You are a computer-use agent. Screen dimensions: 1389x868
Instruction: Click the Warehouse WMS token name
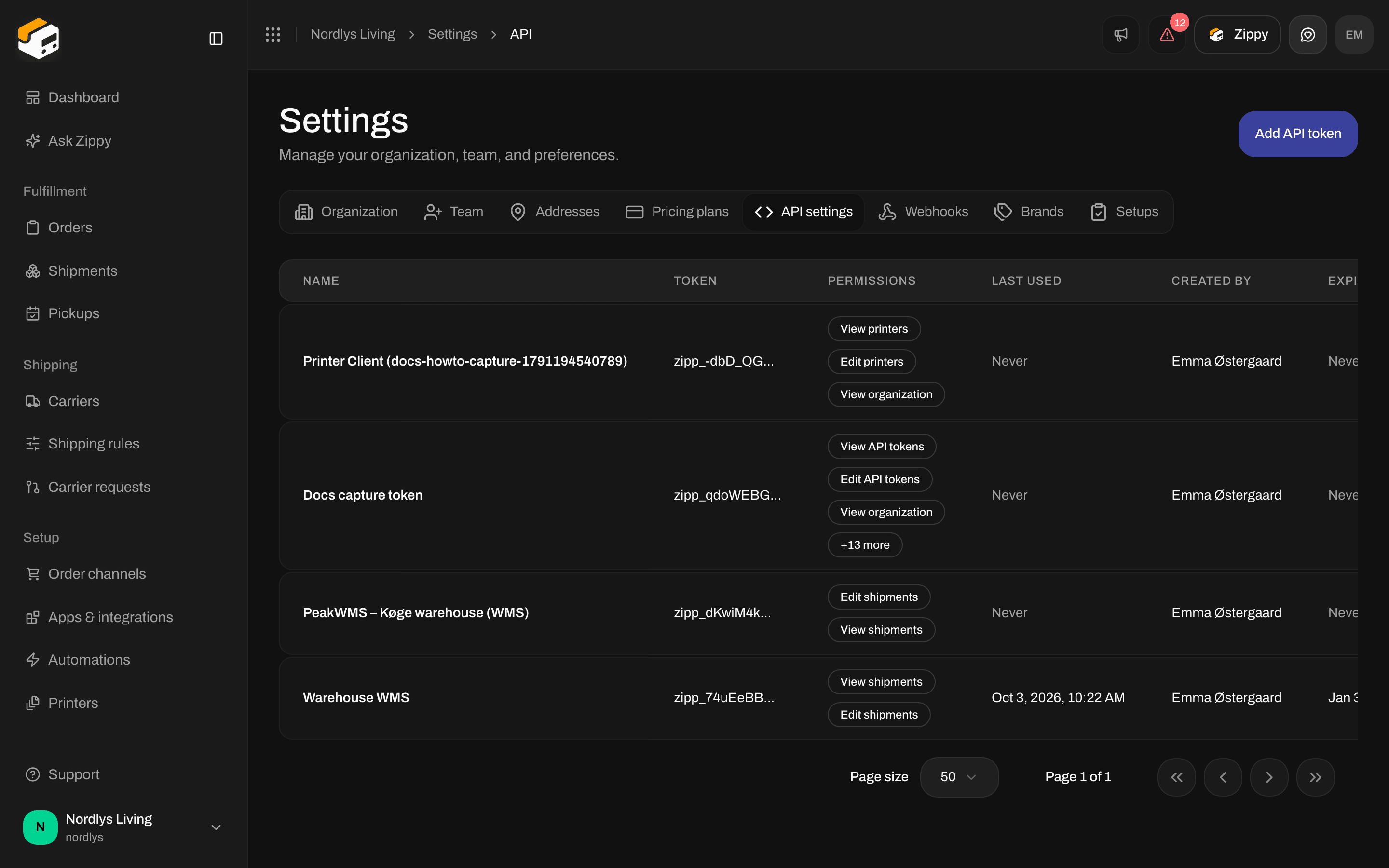[x=356, y=698]
